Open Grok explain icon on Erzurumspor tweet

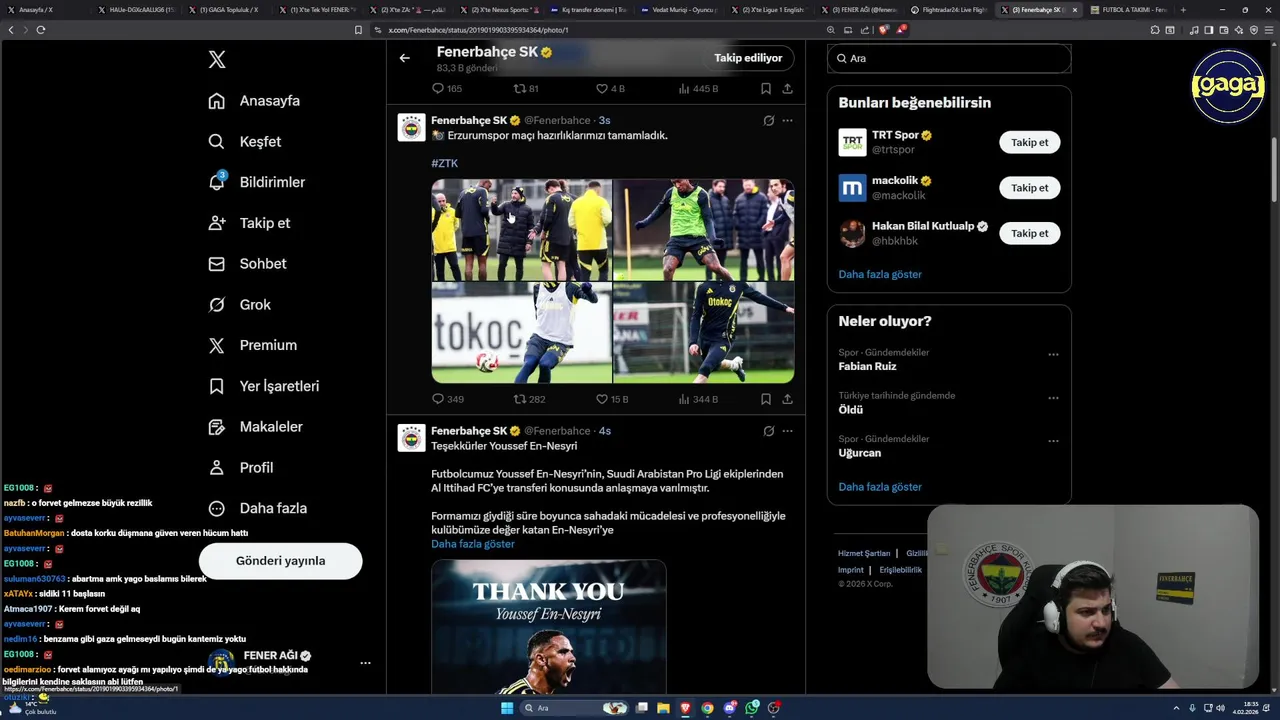point(768,121)
